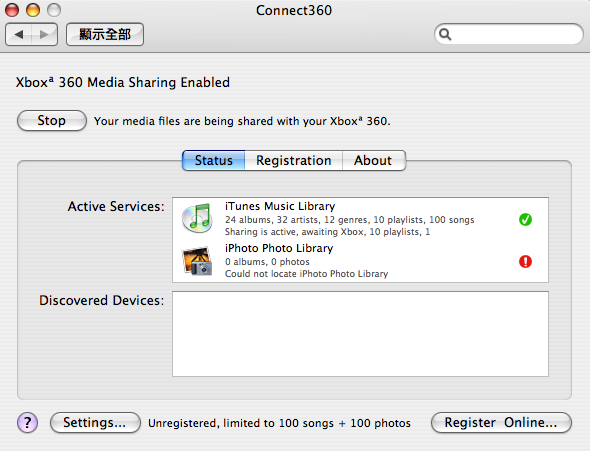Click the iPhoto camera icon
Viewport: 590px width, 451px height.
[197, 261]
